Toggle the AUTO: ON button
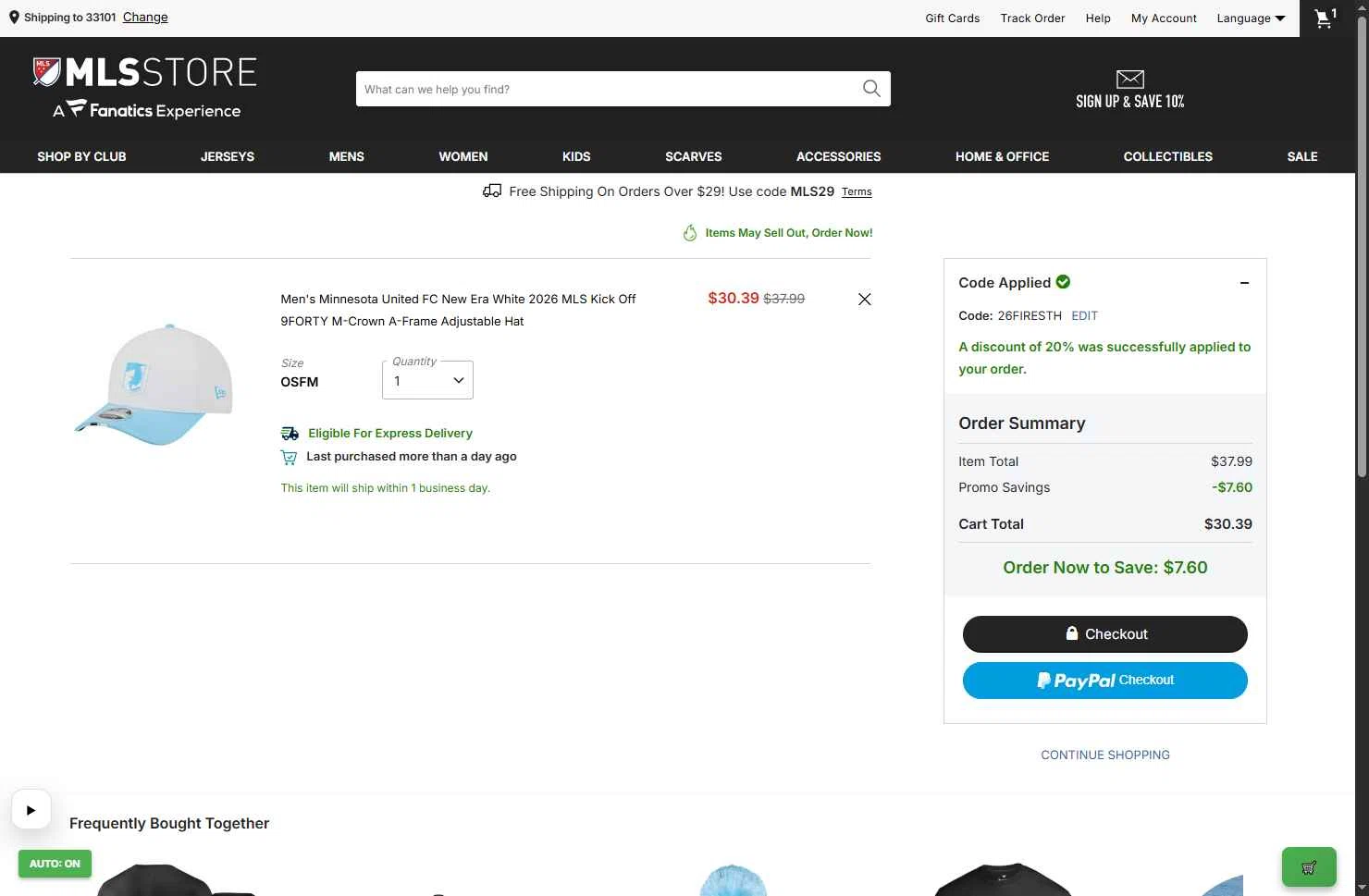1369x896 pixels. (55, 864)
